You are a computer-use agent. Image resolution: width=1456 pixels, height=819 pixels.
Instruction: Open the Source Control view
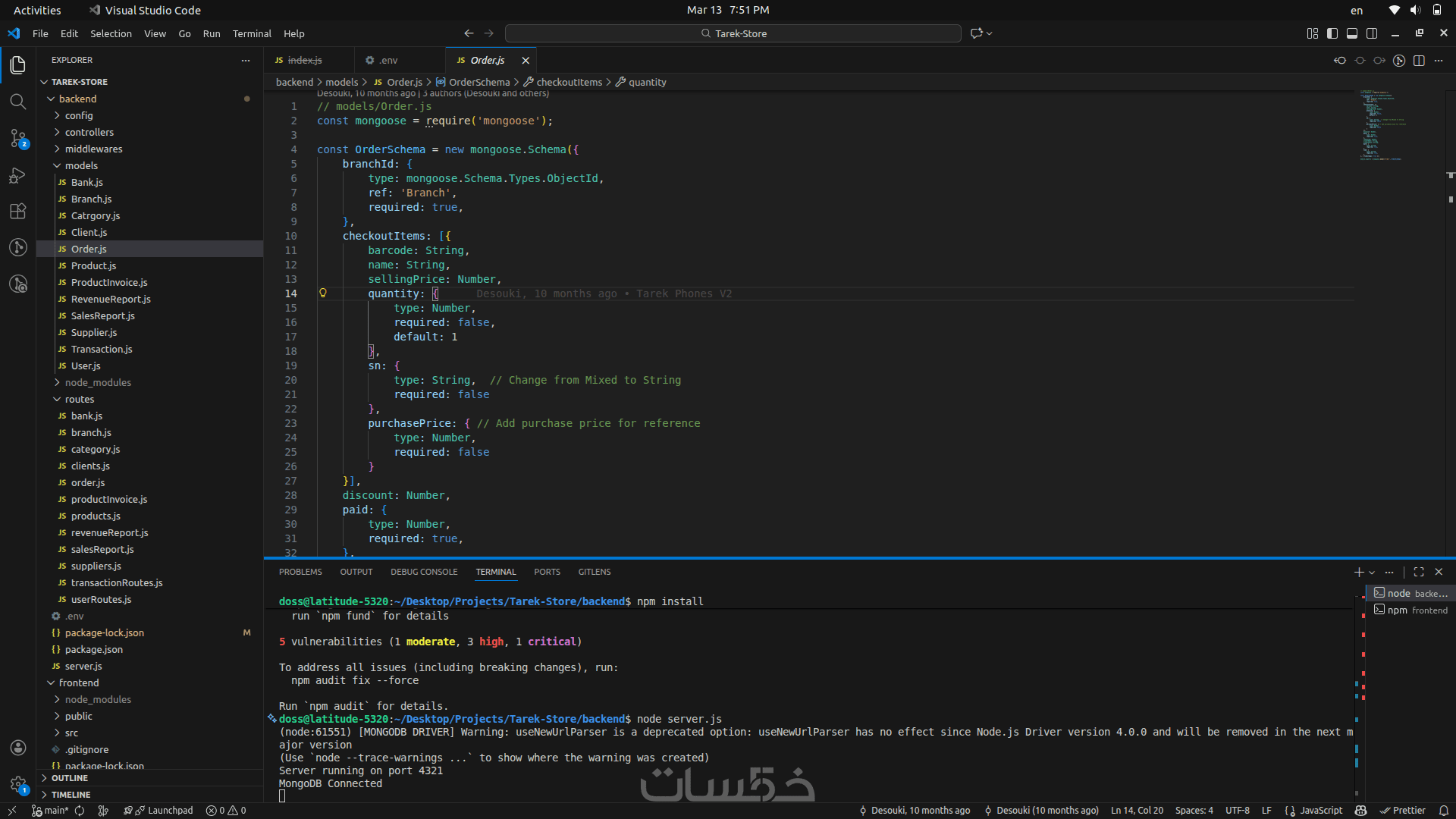click(17, 138)
